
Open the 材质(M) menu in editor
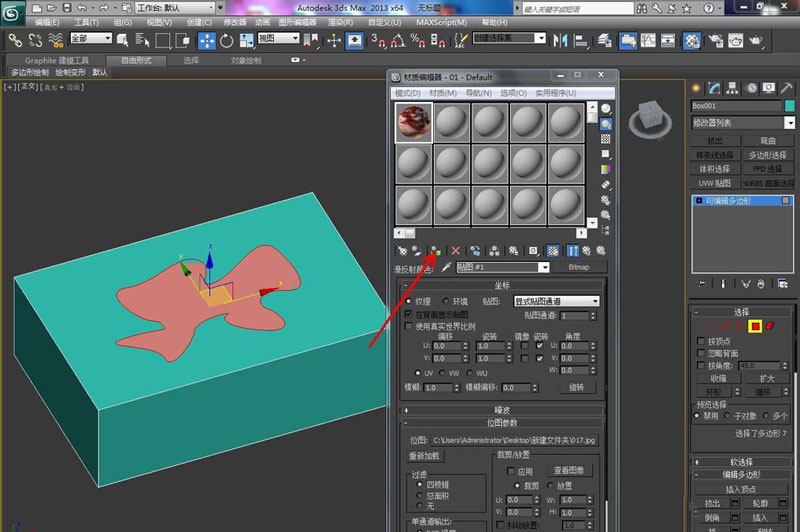tap(443, 92)
